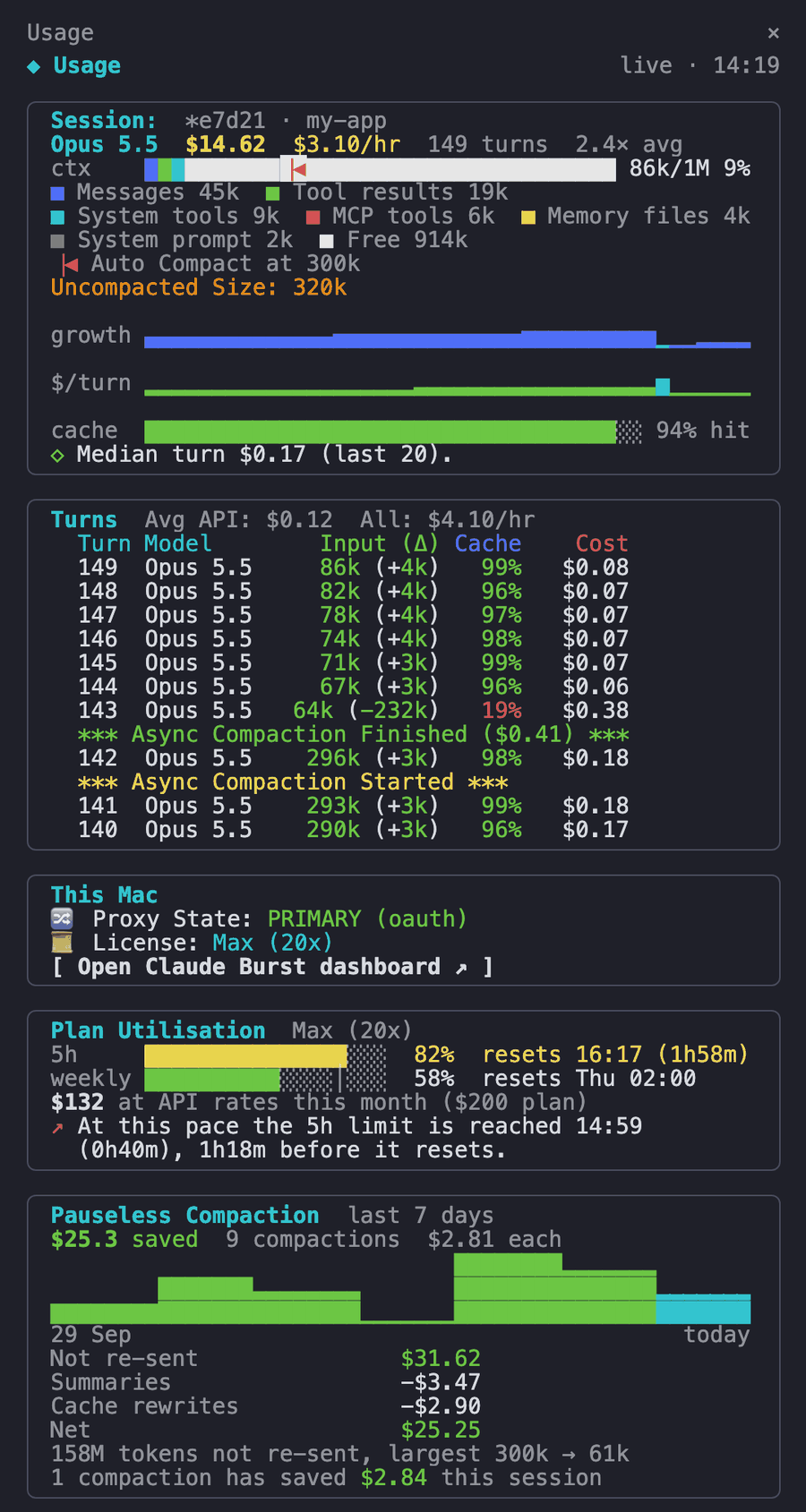Viewport: 806px width, 1512px height.
Task: Select turn 142 row in Turns table
Action: [x=354, y=758]
